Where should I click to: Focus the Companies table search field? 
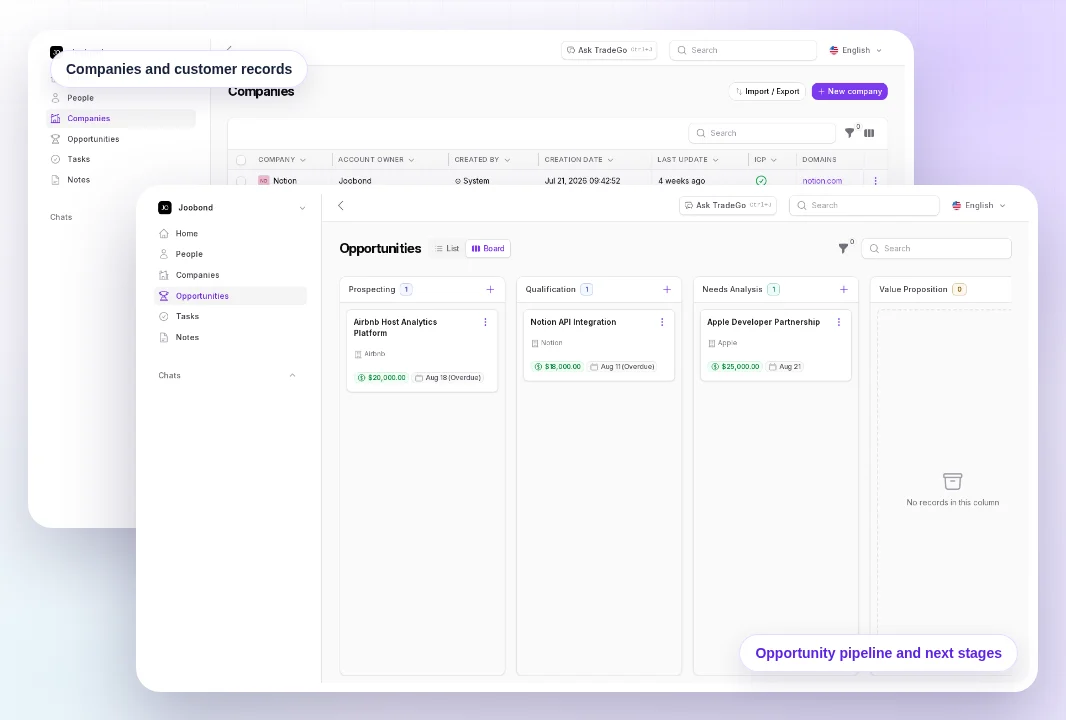762,133
